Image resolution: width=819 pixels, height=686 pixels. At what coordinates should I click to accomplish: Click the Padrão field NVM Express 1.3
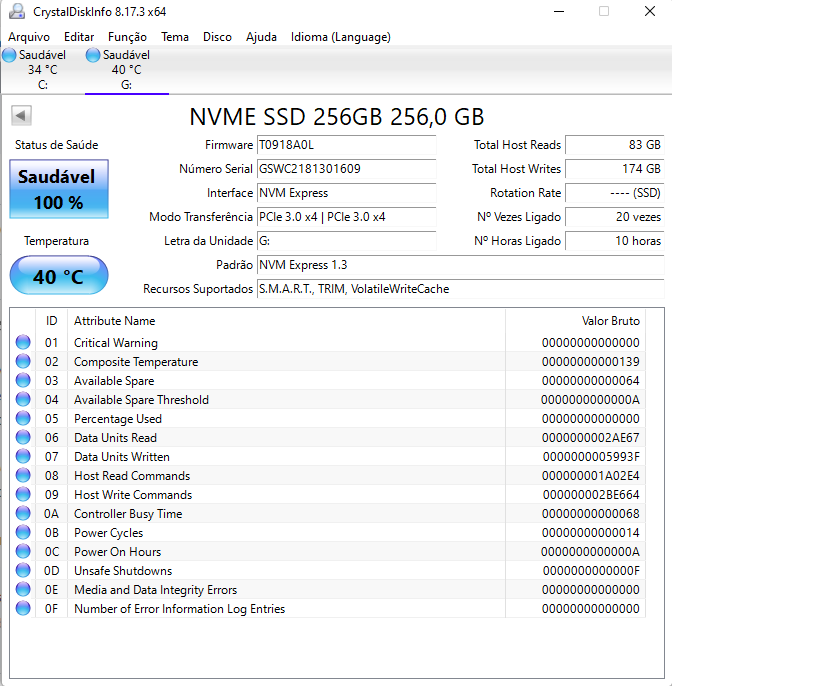(x=461, y=265)
